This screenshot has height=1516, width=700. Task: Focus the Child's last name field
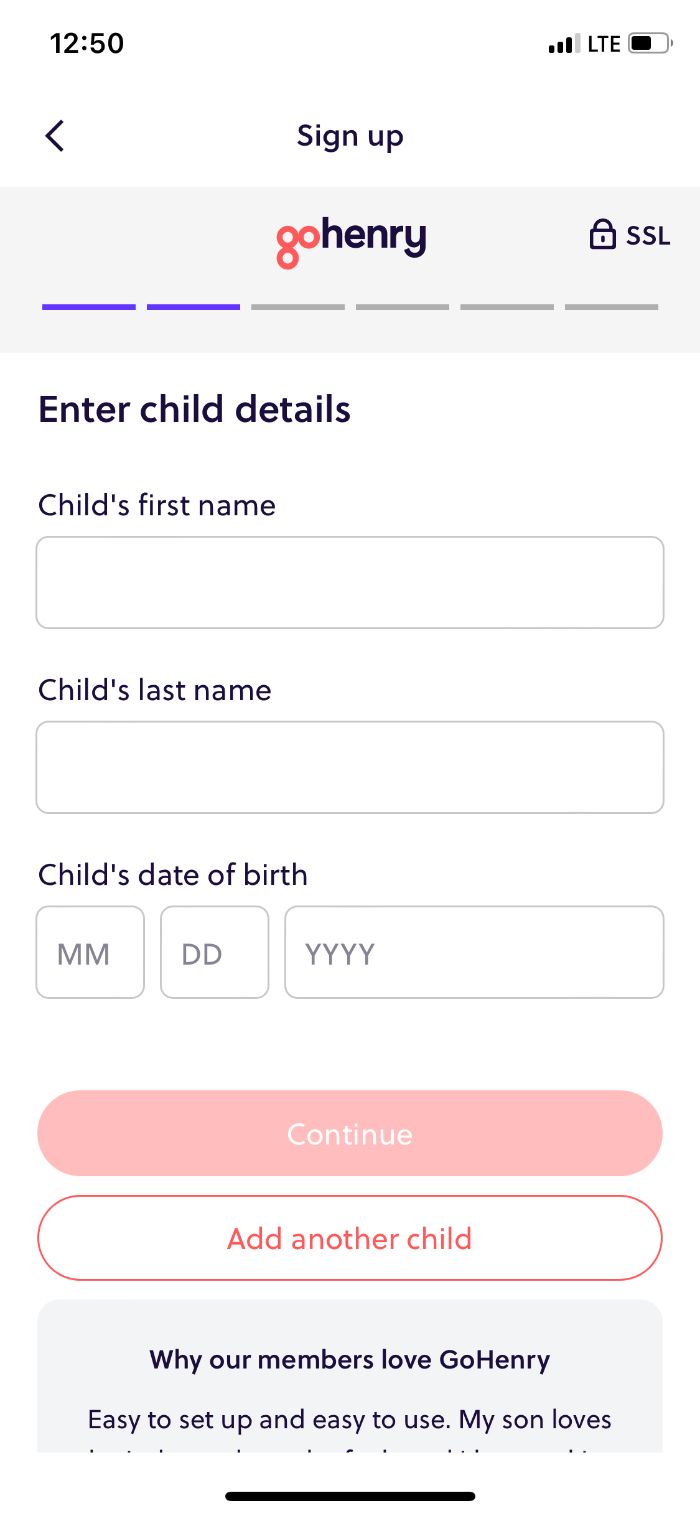pyautogui.click(x=350, y=767)
